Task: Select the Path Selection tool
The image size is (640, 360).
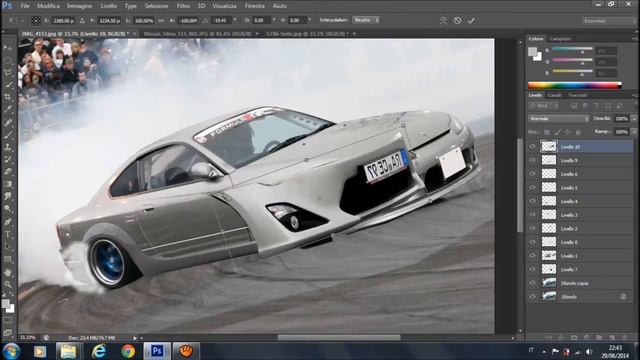Action: pos(8,247)
